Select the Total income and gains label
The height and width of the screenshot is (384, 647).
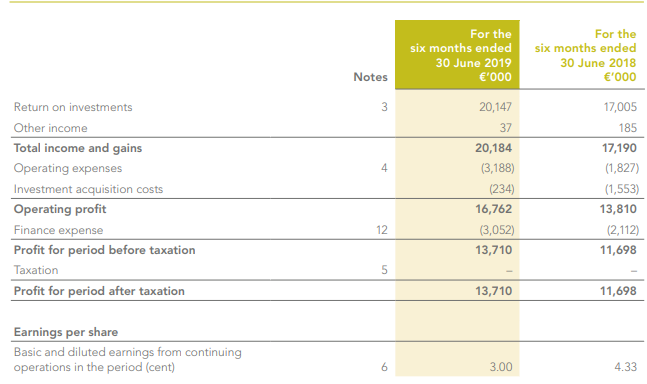click(x=78, y=148)
